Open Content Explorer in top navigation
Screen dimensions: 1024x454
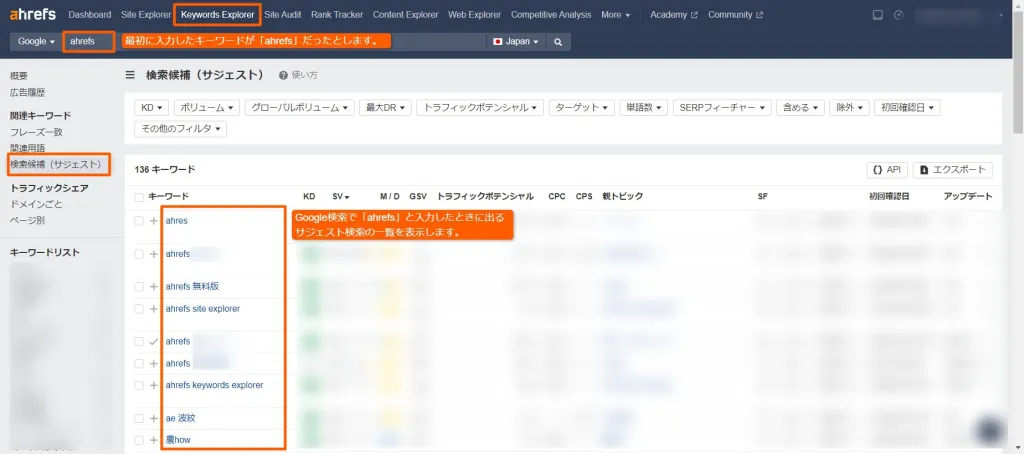coord(406,15)
